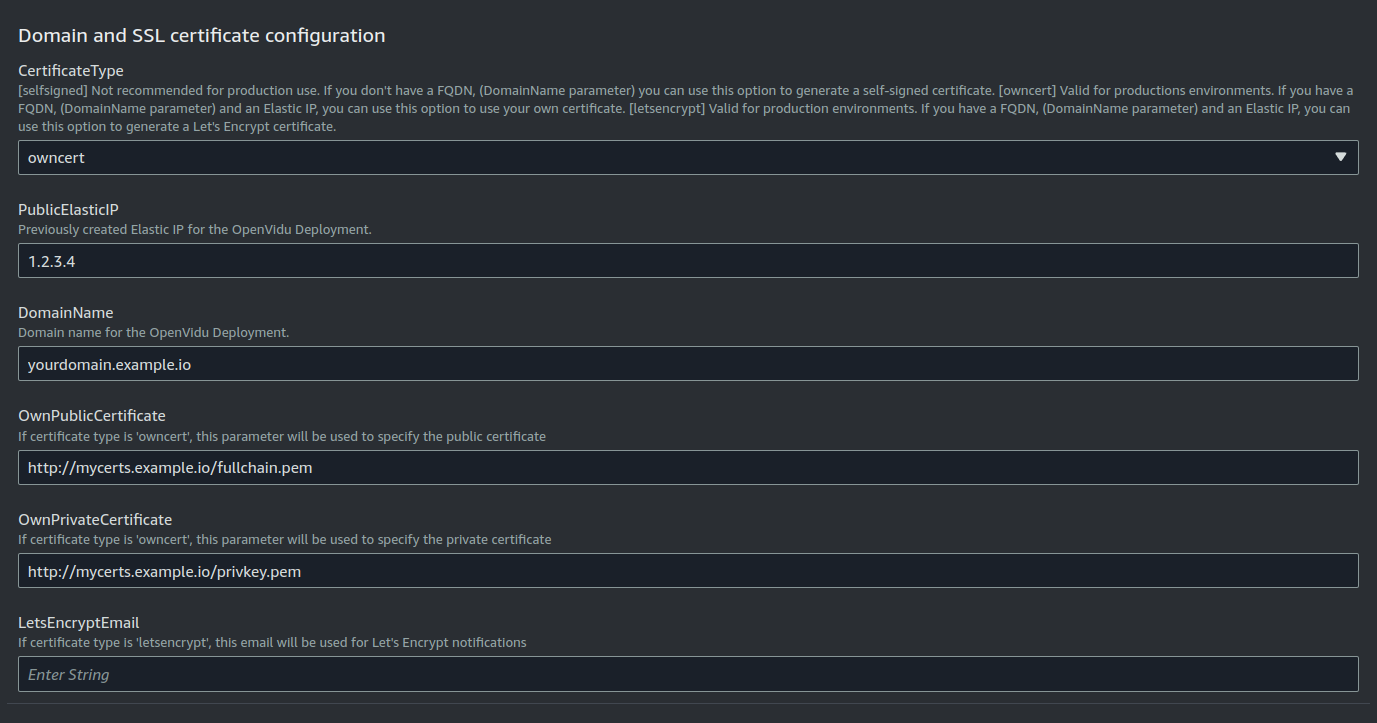The height and width of the screenshot is (723, 1377).
Task: Click the OwnPrivateCertificate label
Action: (x=95, y=520)
